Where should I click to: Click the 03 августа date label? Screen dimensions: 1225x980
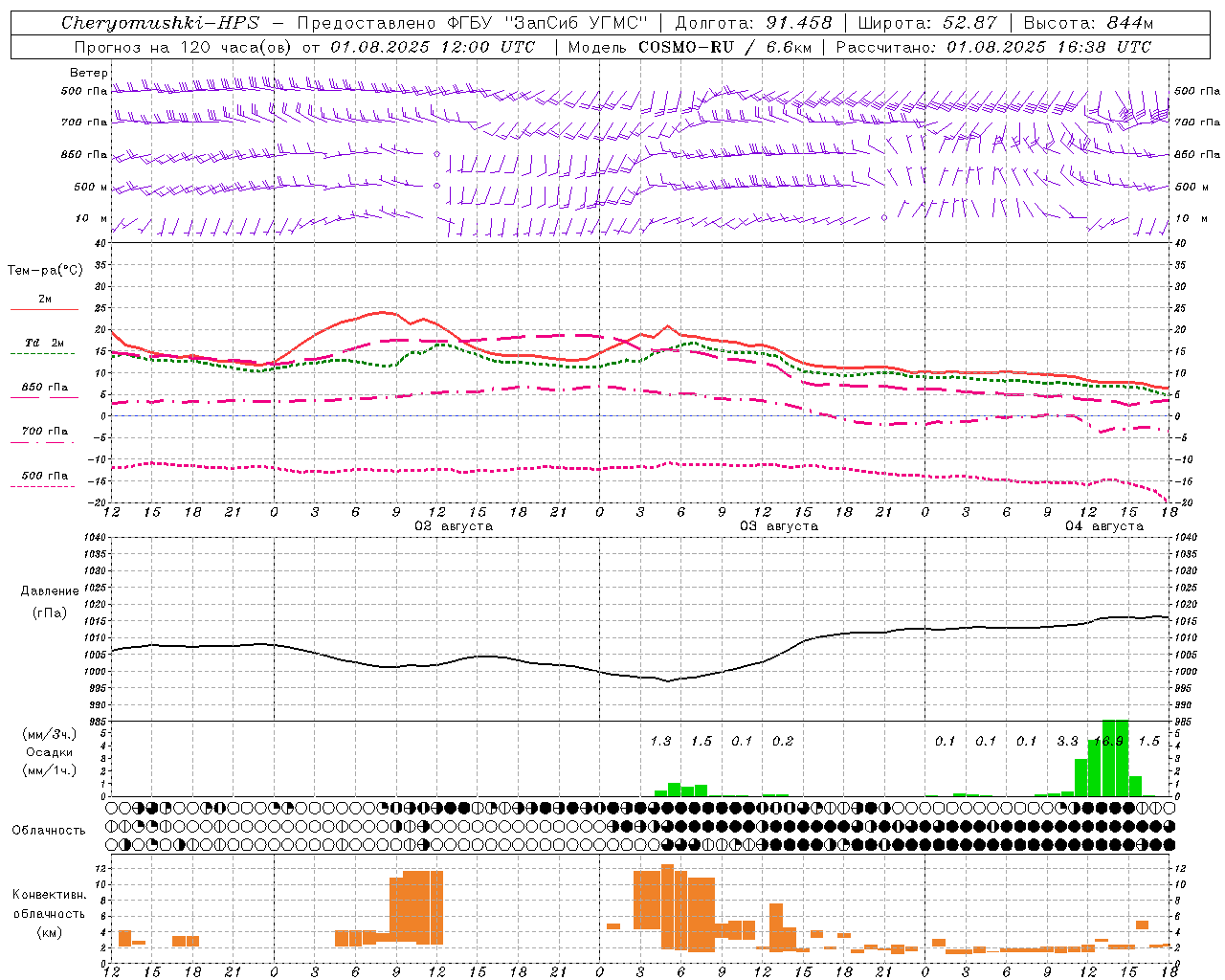tap(779, 526)
